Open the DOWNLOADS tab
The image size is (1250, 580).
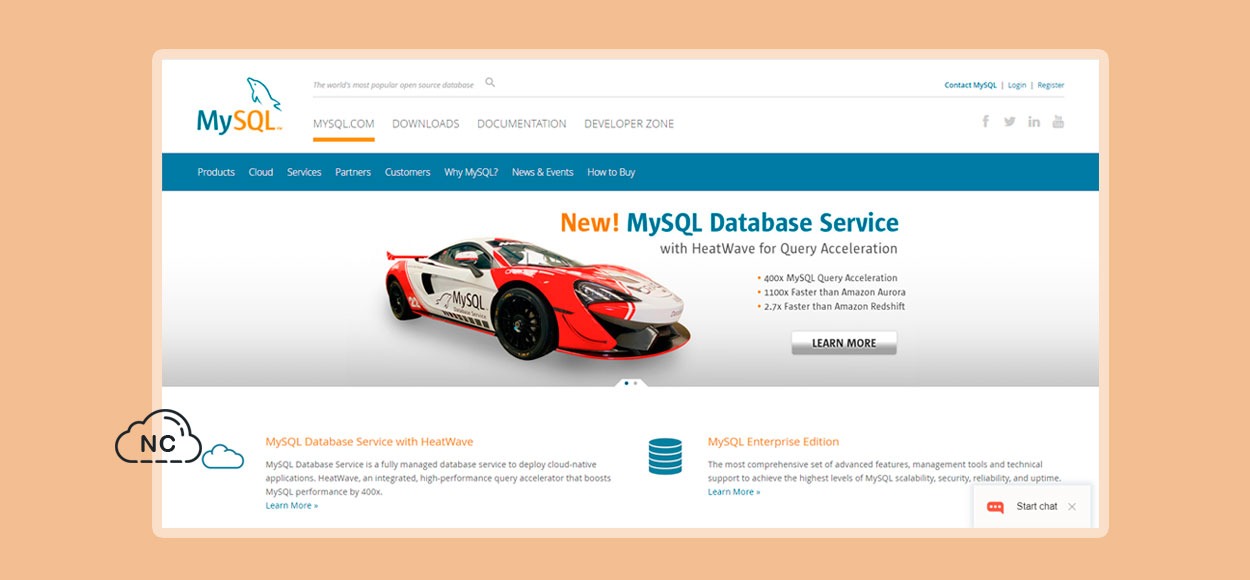426,124
